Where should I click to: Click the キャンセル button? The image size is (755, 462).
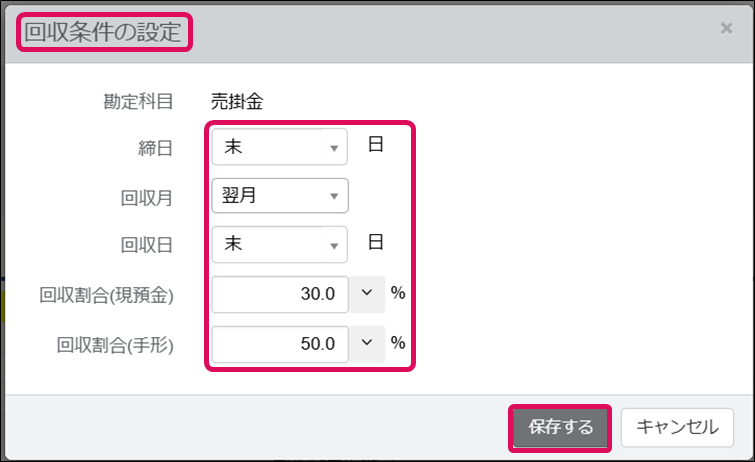pyautogui.click(x=677, y=427)
